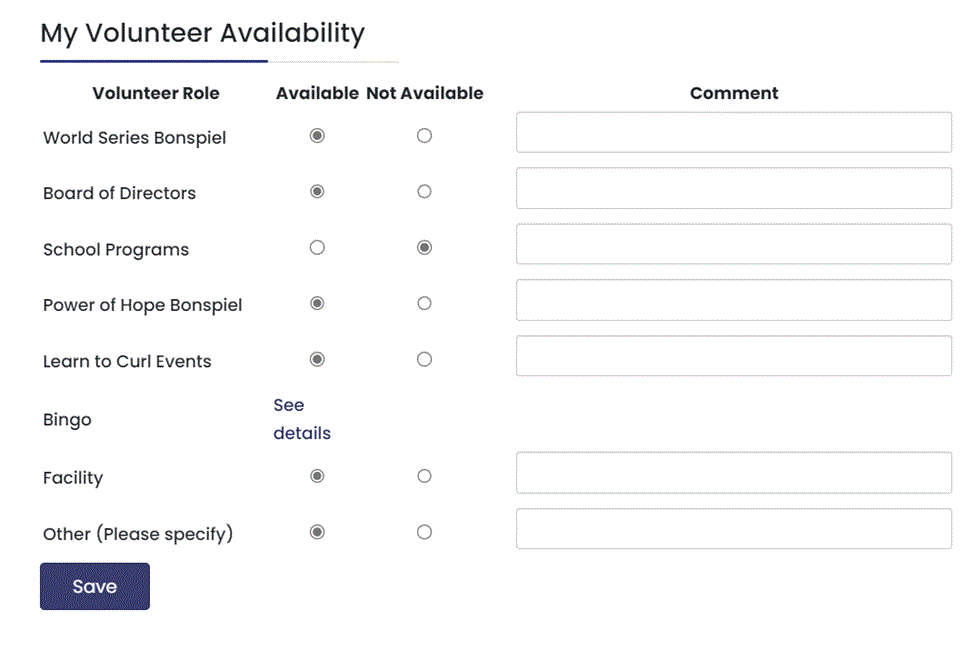The width and height of the screenshot is (975, 671).
Task: Mark Power of Hope Bonspiel as Not Available
Action: (x=424, y=303)
